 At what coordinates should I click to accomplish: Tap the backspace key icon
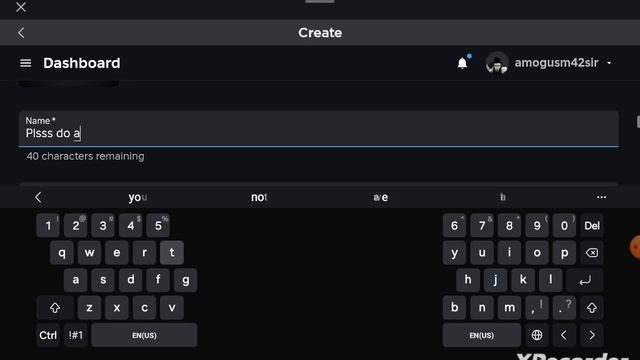(x=592, y=253)
